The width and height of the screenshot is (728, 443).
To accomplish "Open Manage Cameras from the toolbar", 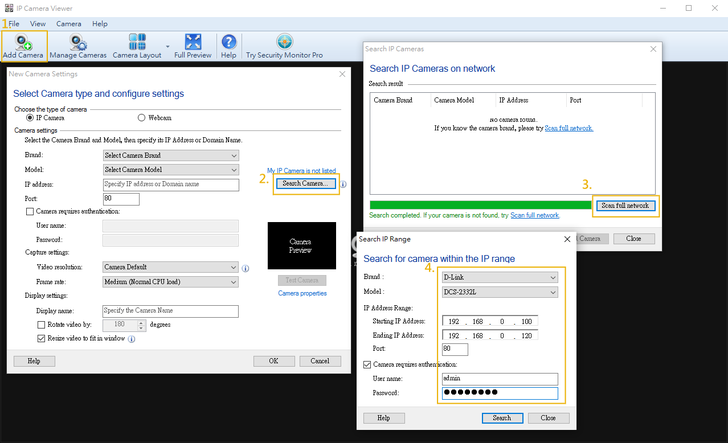I will click(x=78, y=44).
